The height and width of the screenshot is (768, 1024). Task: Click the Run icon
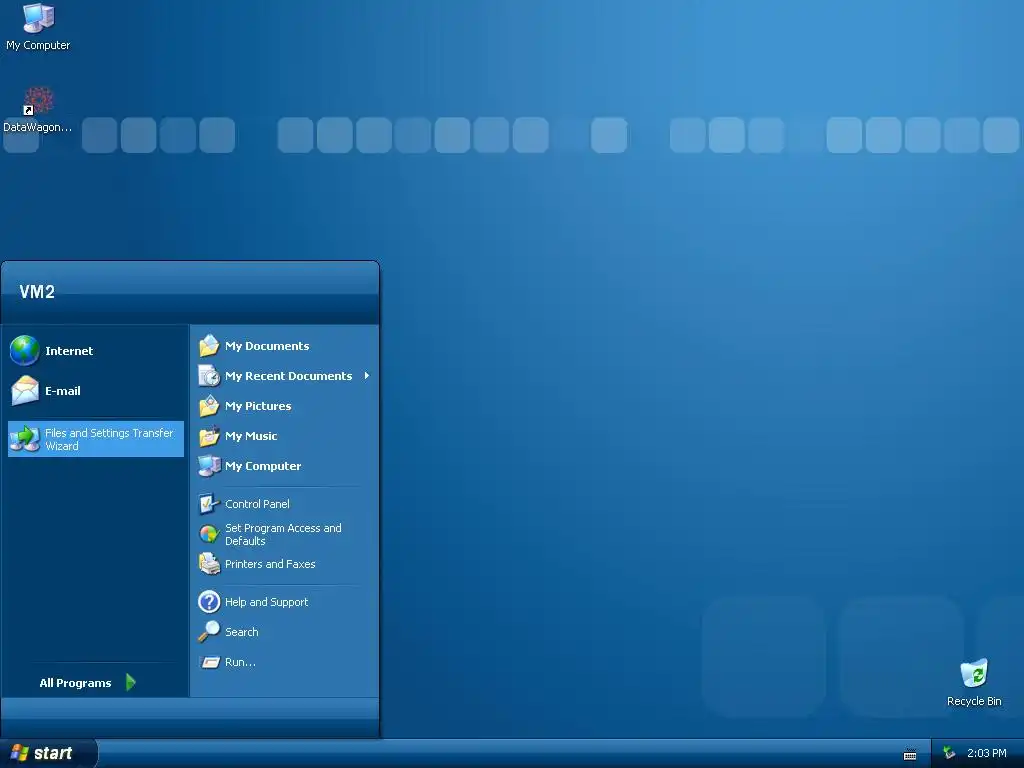209,662
